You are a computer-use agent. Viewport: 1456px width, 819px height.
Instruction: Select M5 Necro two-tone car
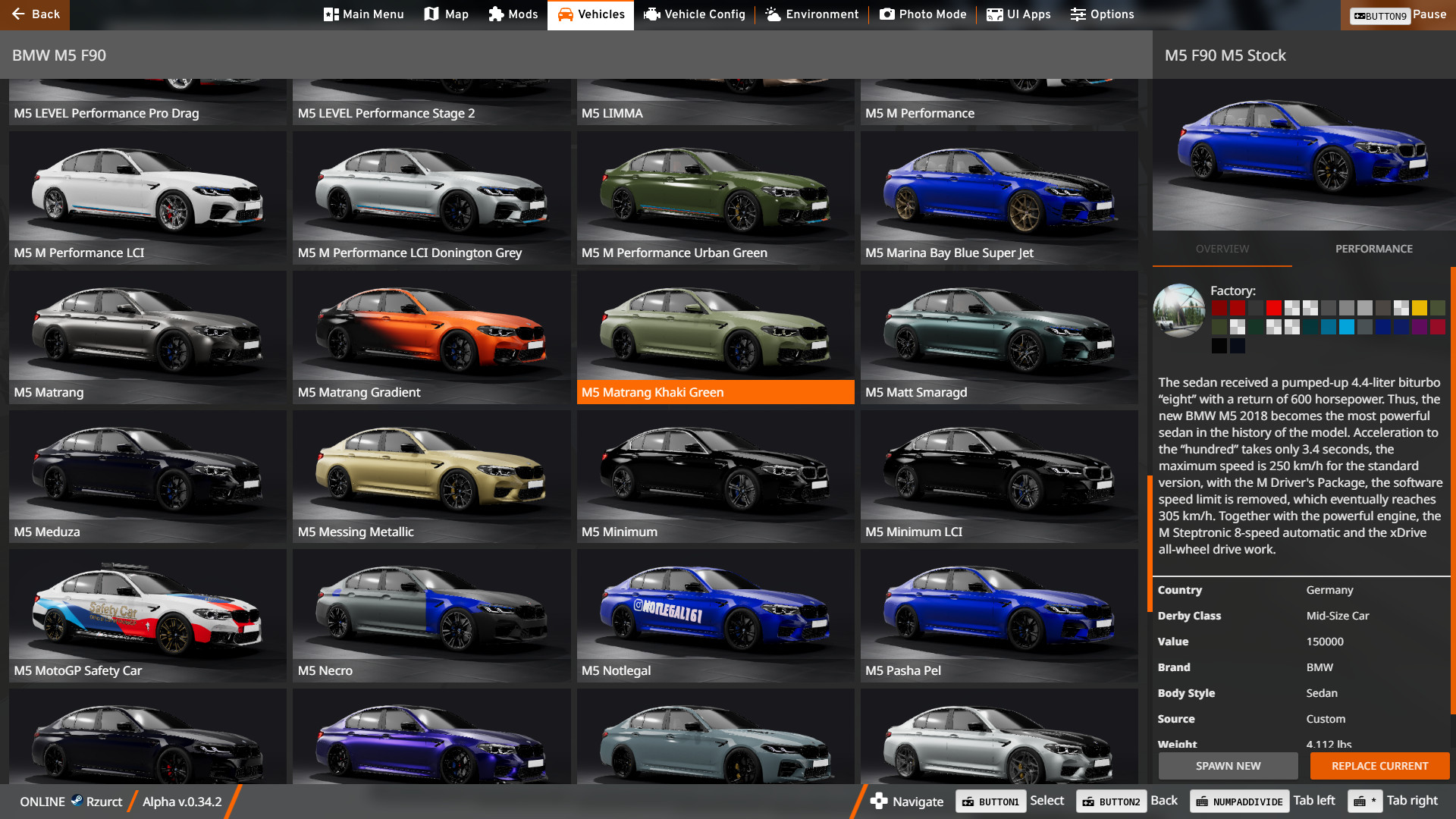coord(431,616)
